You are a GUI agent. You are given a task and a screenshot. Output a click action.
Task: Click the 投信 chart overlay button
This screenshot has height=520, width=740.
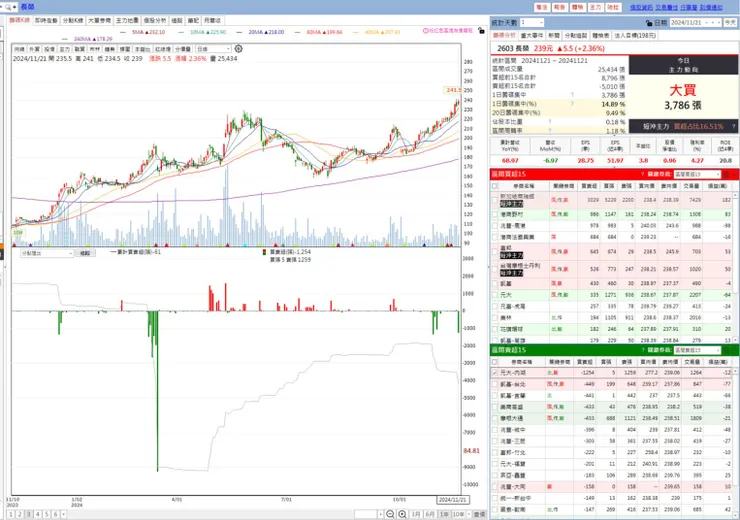pos(50,49)
